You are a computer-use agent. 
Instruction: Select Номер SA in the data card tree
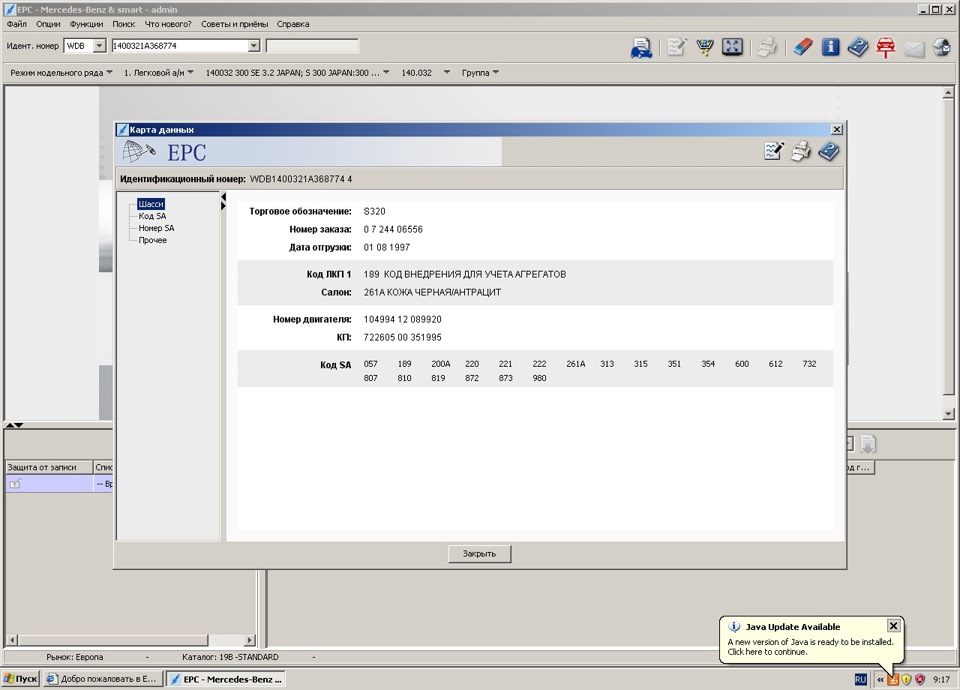click(156, 228)
